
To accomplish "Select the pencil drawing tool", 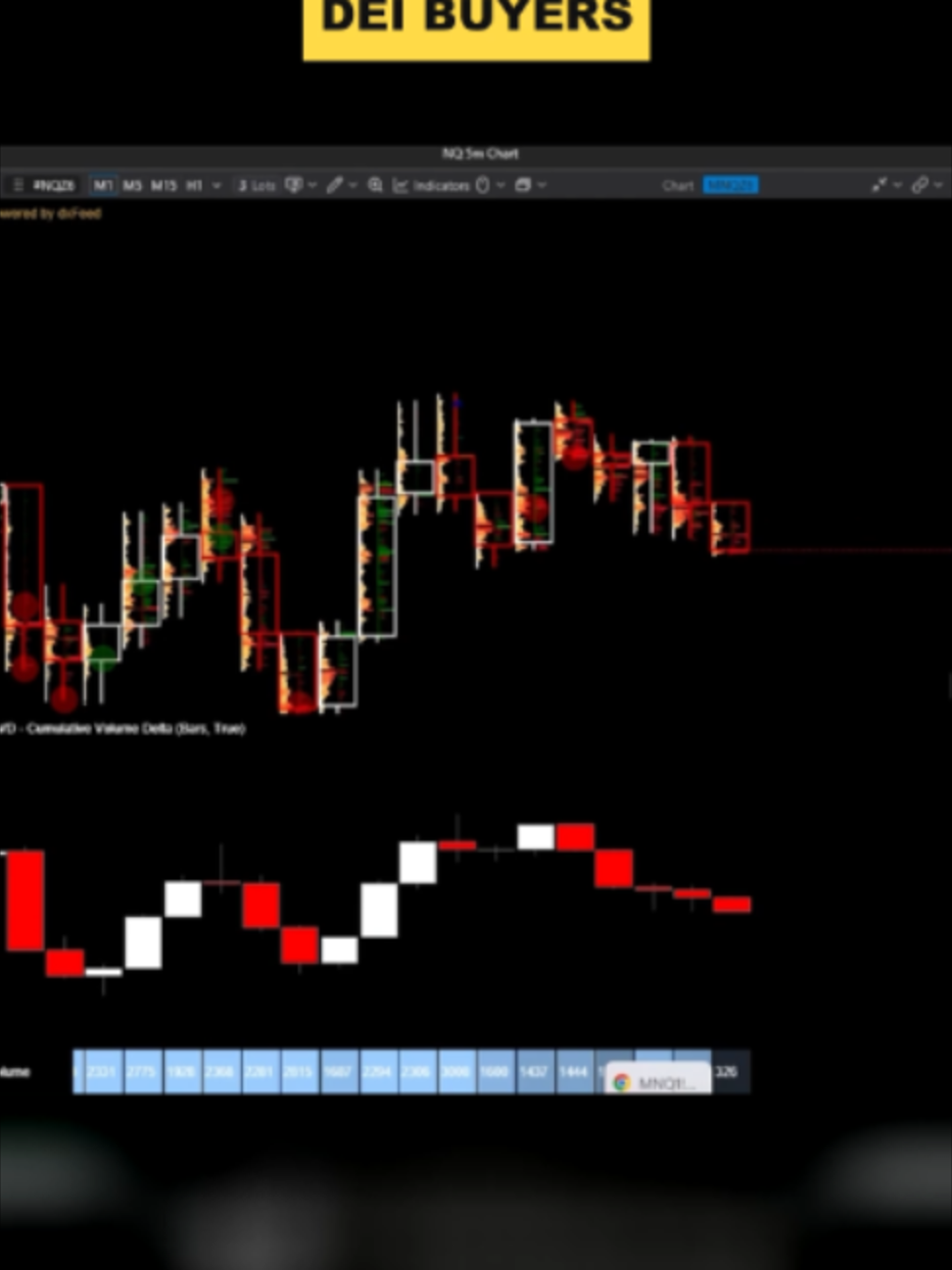I will [335, 185].
